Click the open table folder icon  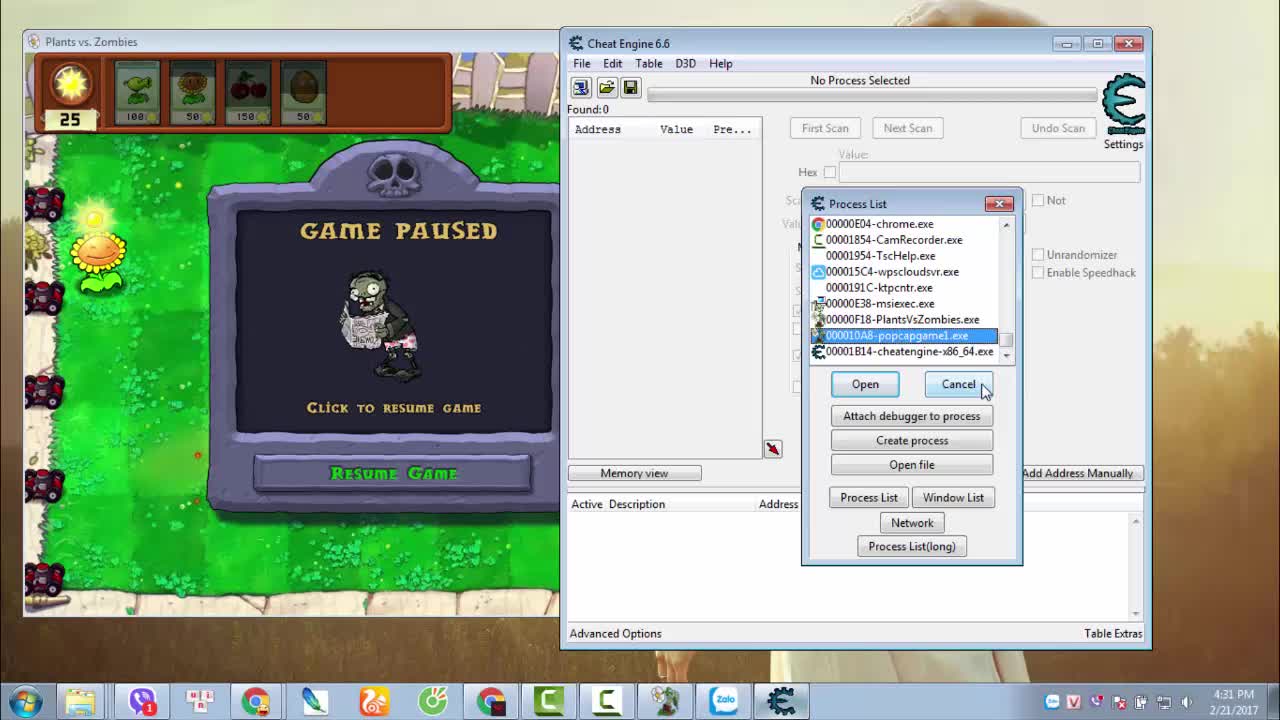click(606, 88)
